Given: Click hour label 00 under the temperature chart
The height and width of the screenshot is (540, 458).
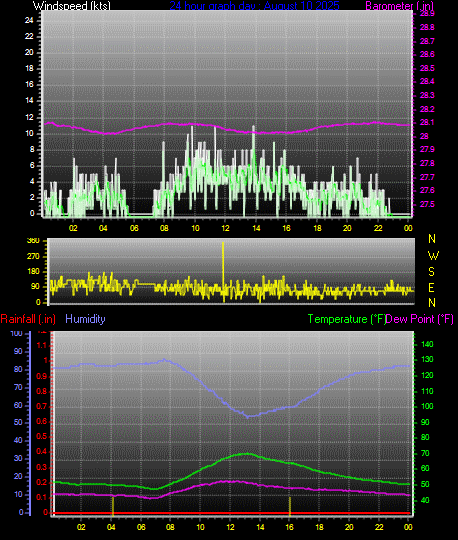Looking at the screenshot, I should click(408, 527).
